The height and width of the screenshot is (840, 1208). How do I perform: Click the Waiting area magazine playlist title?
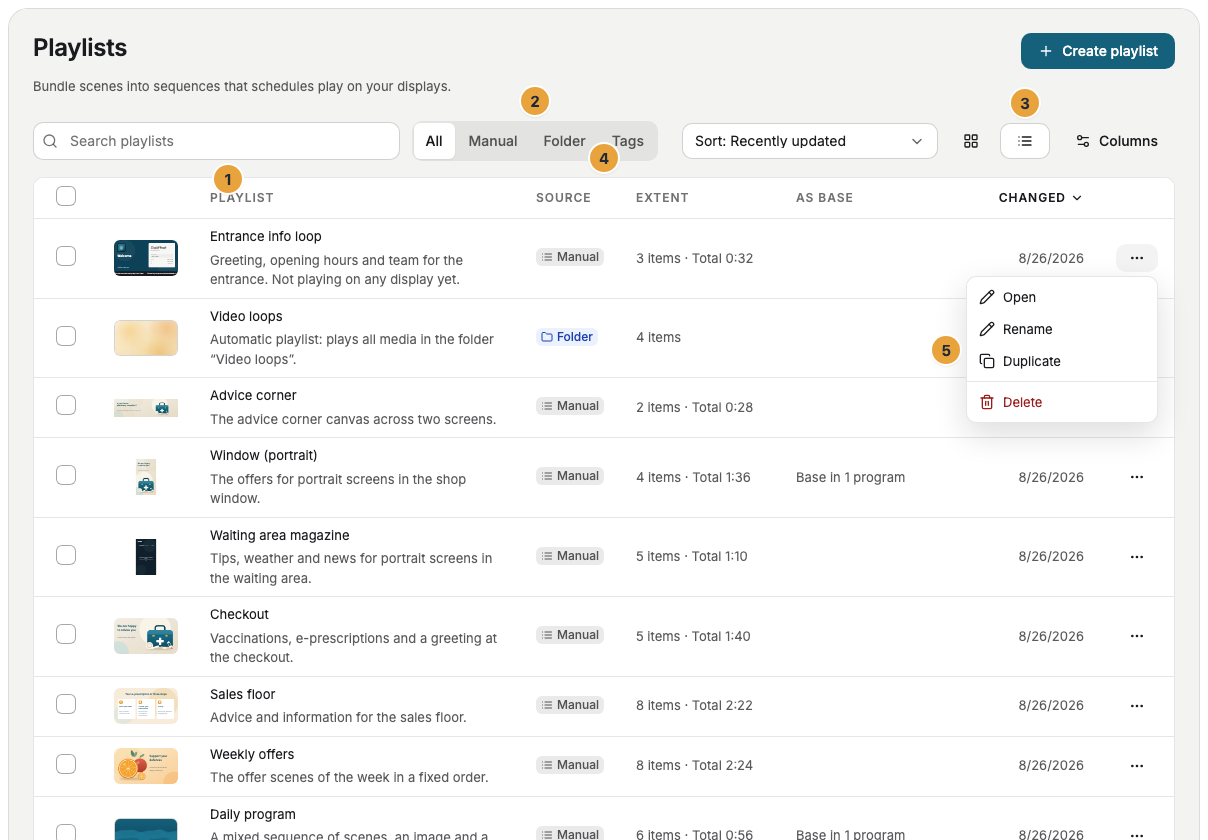280,536
